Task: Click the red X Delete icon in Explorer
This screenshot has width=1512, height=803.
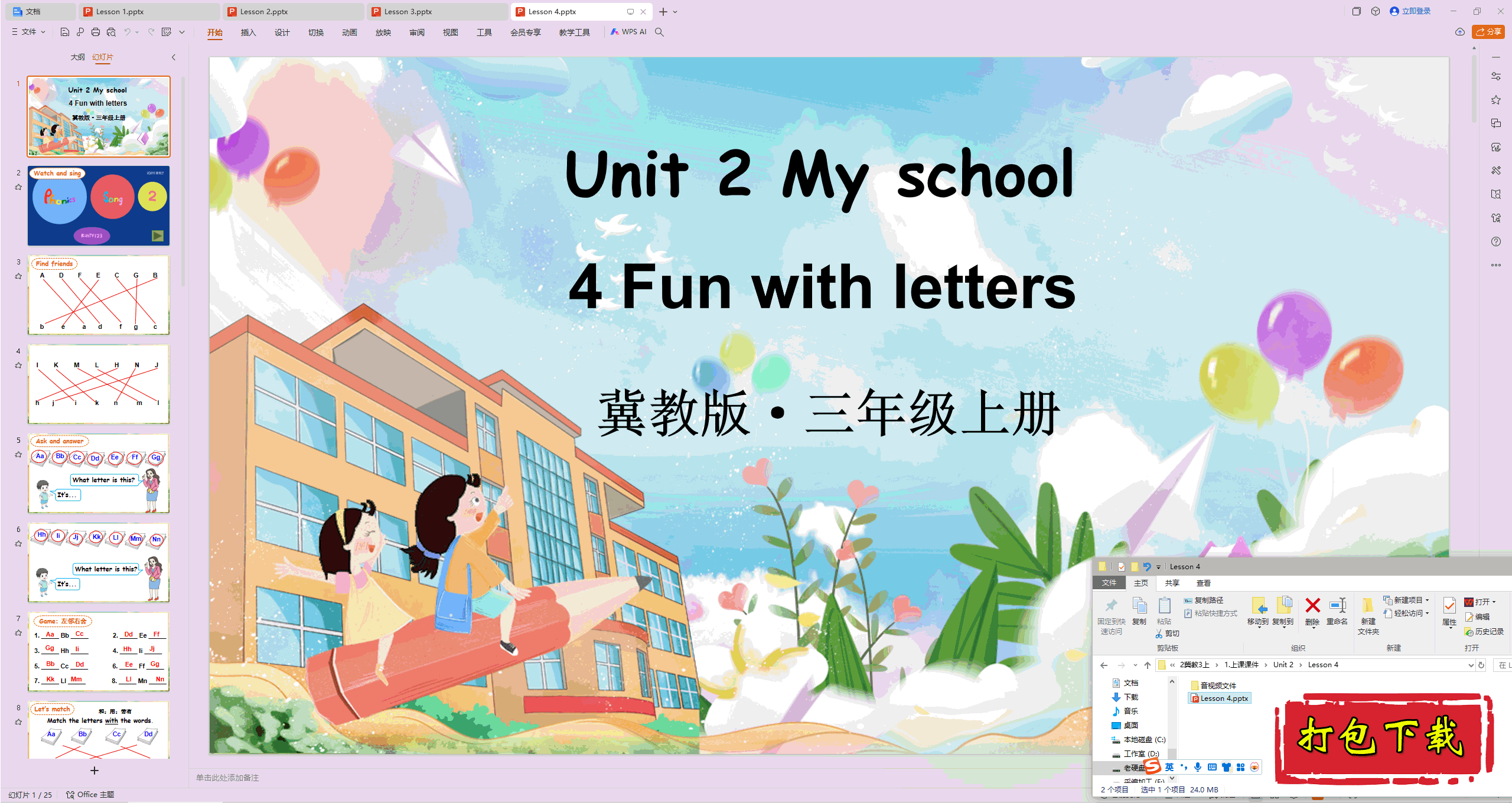Action: click(x=1312, y=606)
